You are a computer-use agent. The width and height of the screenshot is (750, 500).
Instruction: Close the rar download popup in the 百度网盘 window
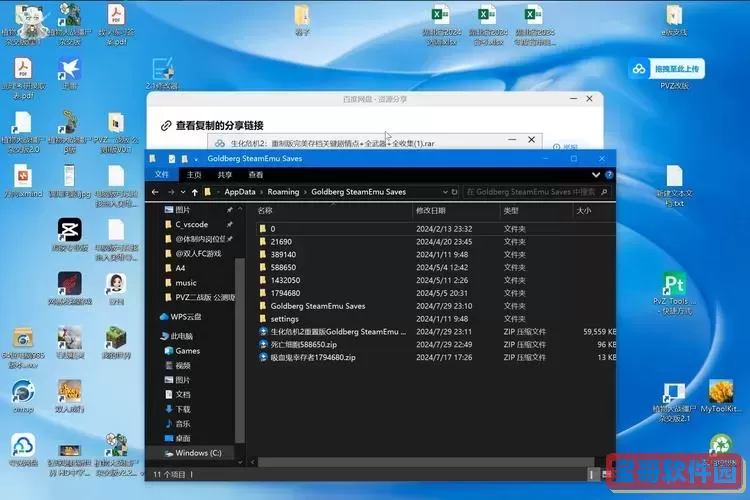tap(531, 140)
